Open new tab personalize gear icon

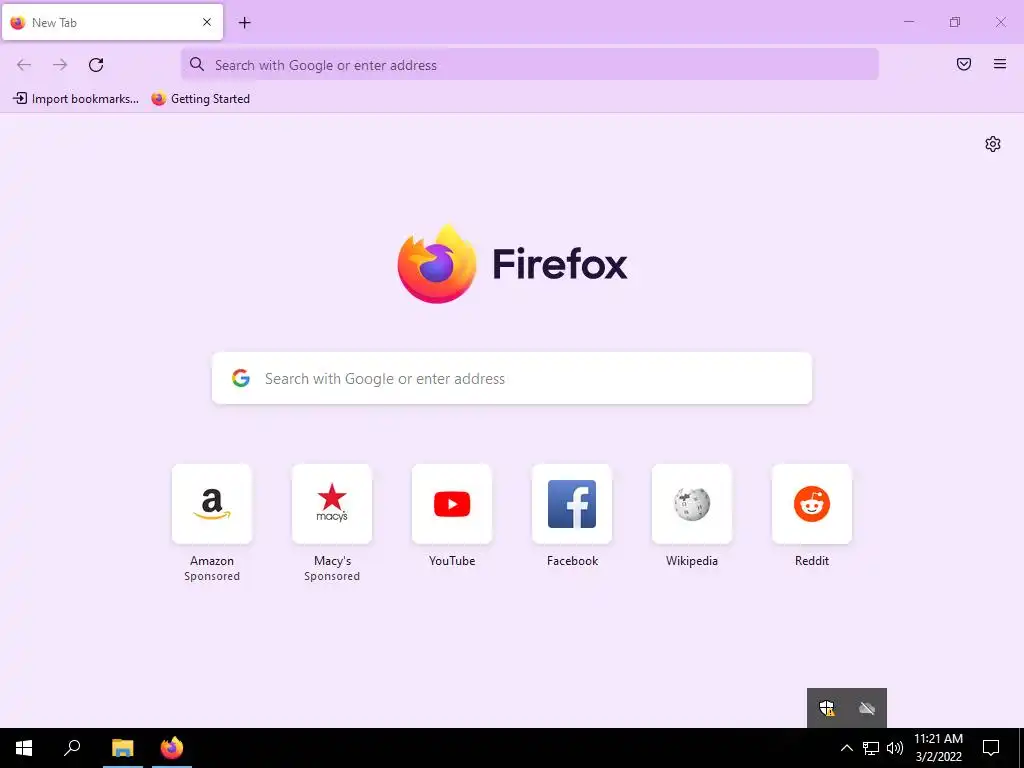pos(993,144)
